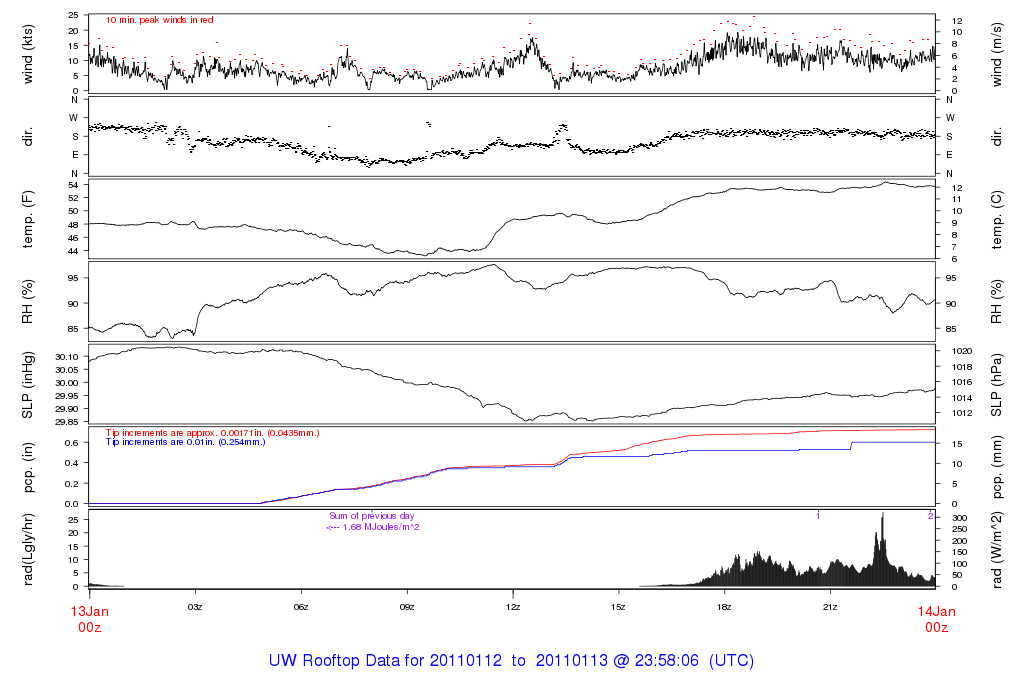The height and width of the screenshot is (700, 1024).
Task: Click the 'SLP (hPa)' right axis label
Action: tap(997, 383)
